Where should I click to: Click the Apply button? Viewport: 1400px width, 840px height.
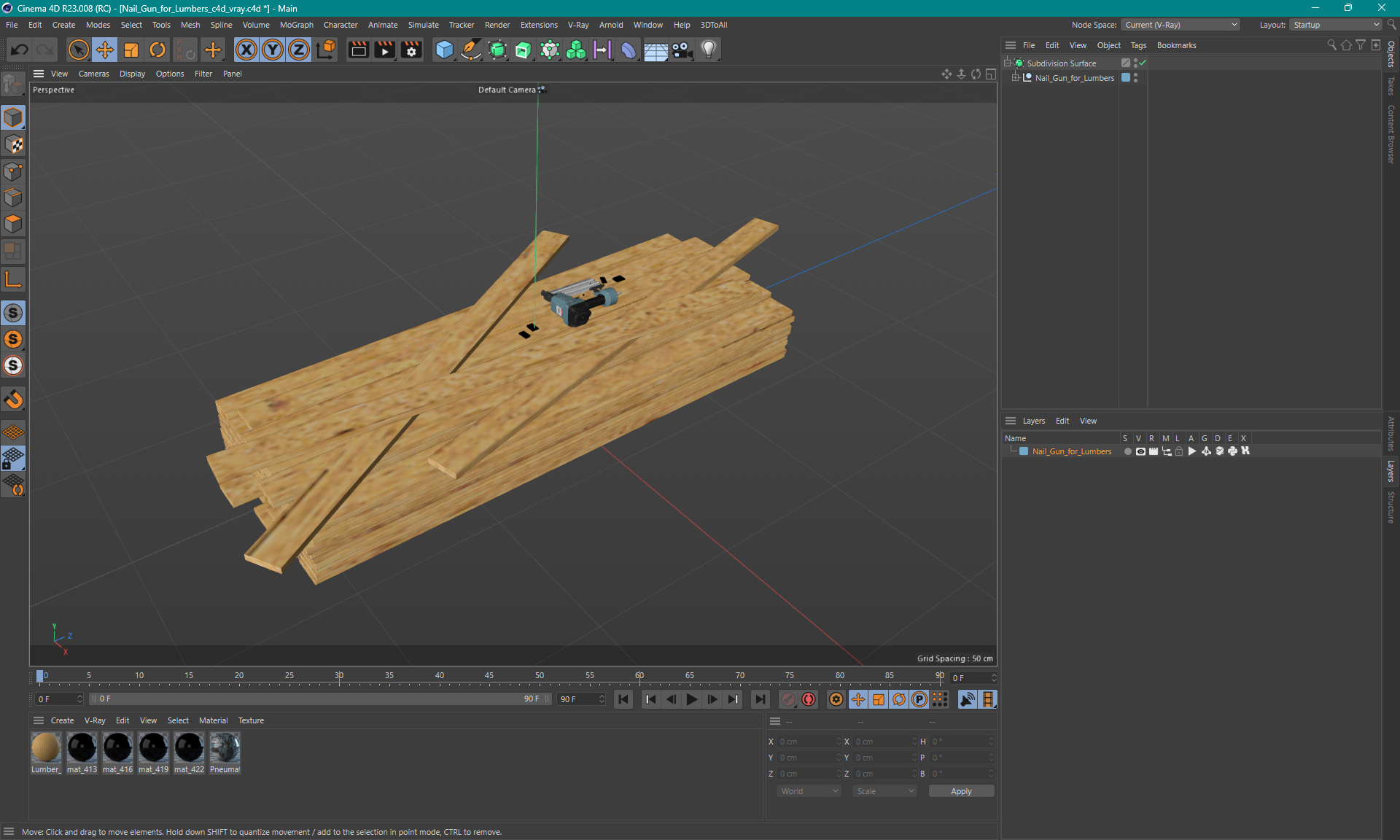click(961, 791)
